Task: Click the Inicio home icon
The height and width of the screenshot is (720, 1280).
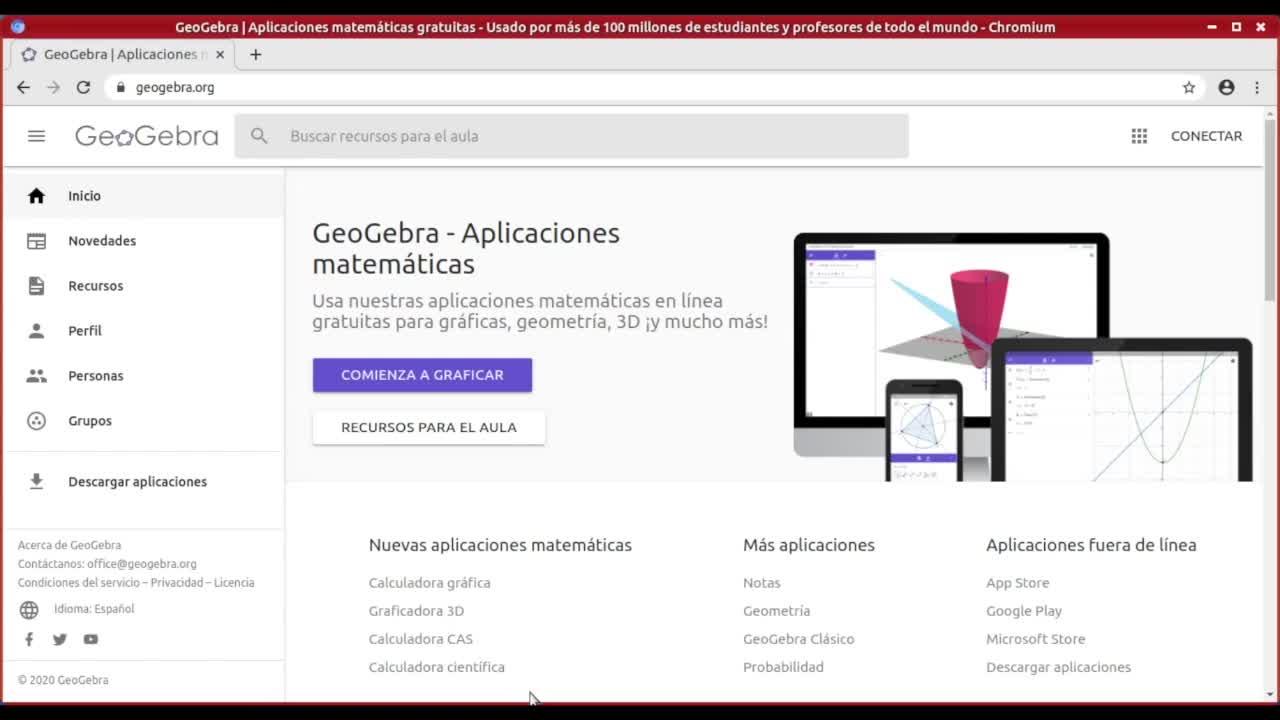Action: click(x=37, y=196)
